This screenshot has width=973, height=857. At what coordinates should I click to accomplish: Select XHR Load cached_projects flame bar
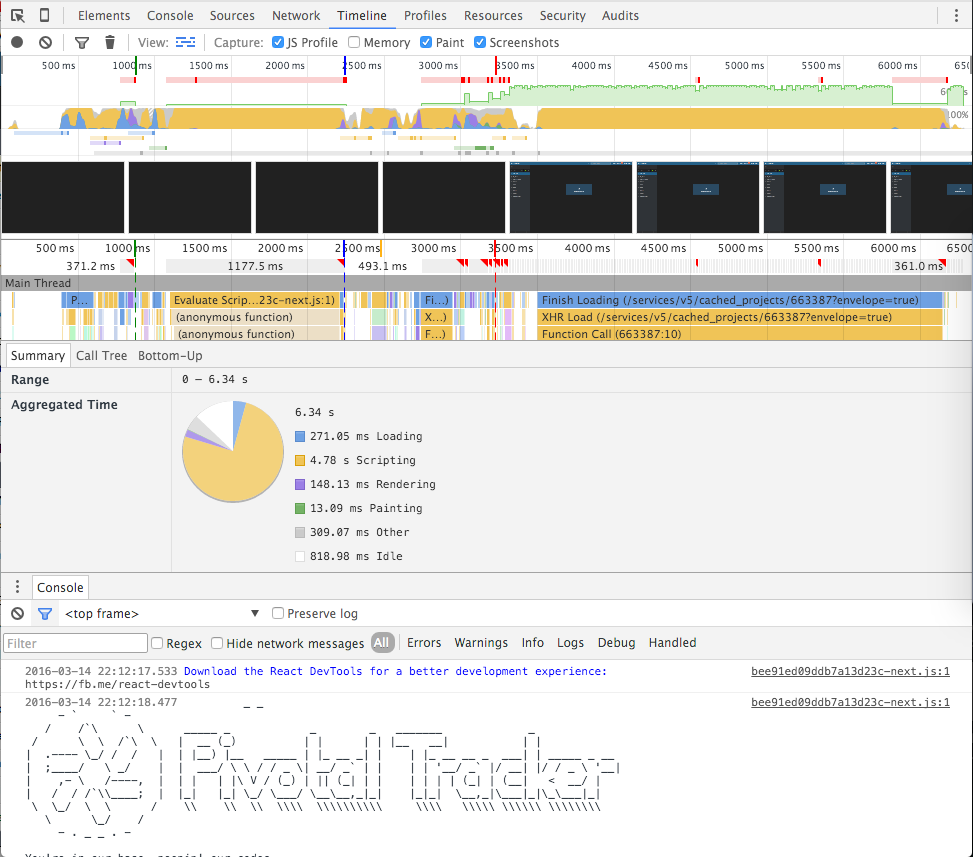tap(740, 317)
